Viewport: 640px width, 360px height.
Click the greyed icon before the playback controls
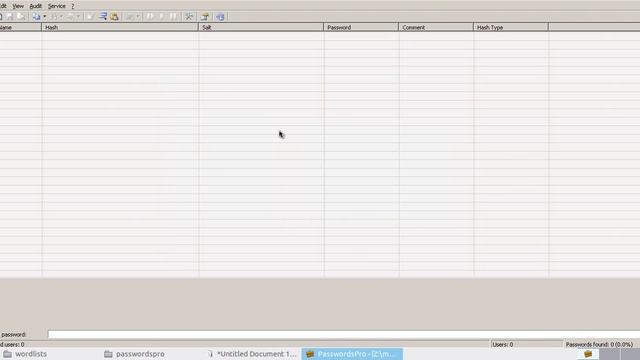coord(129,17)
